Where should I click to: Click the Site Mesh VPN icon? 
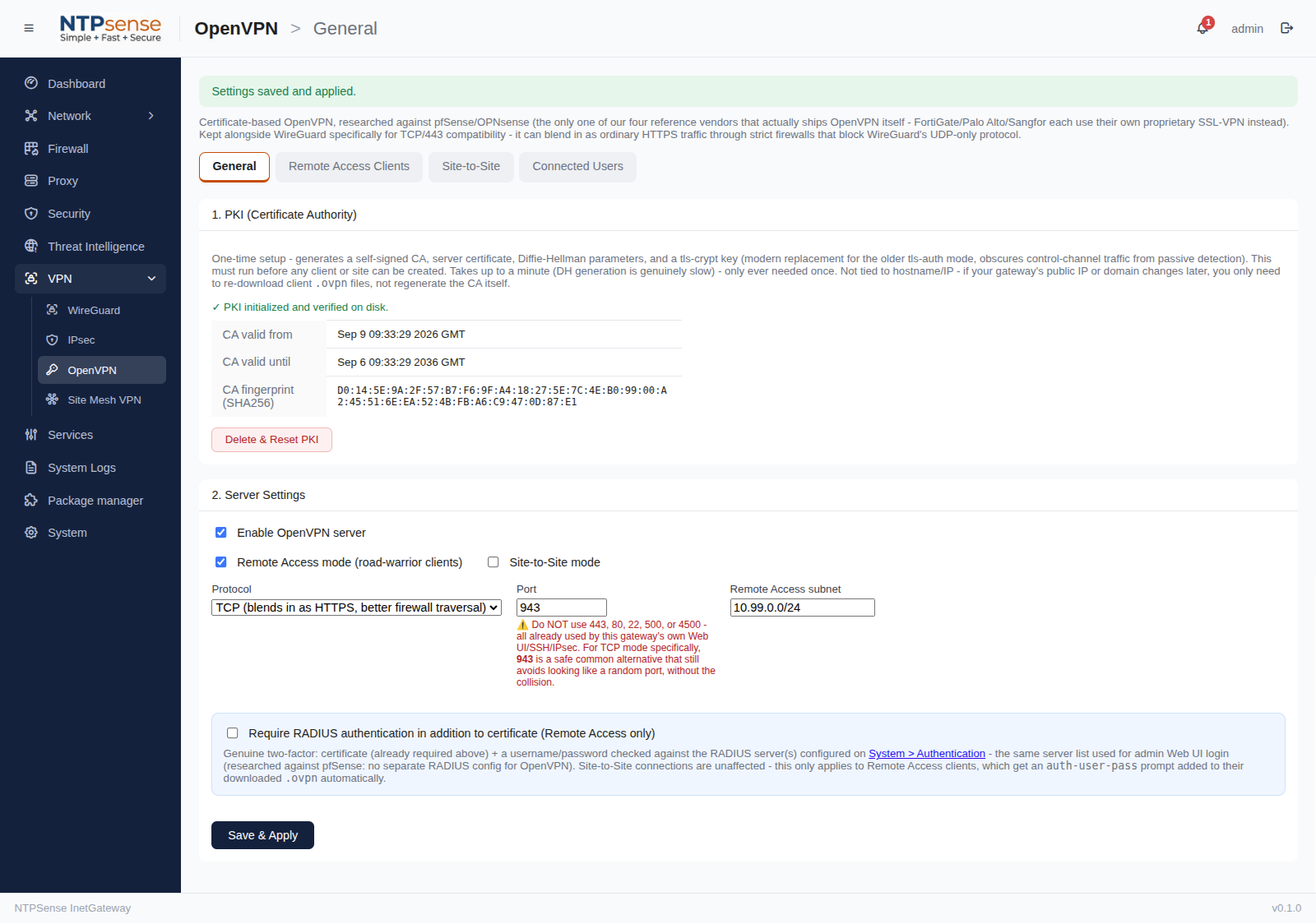pos(52,400)
